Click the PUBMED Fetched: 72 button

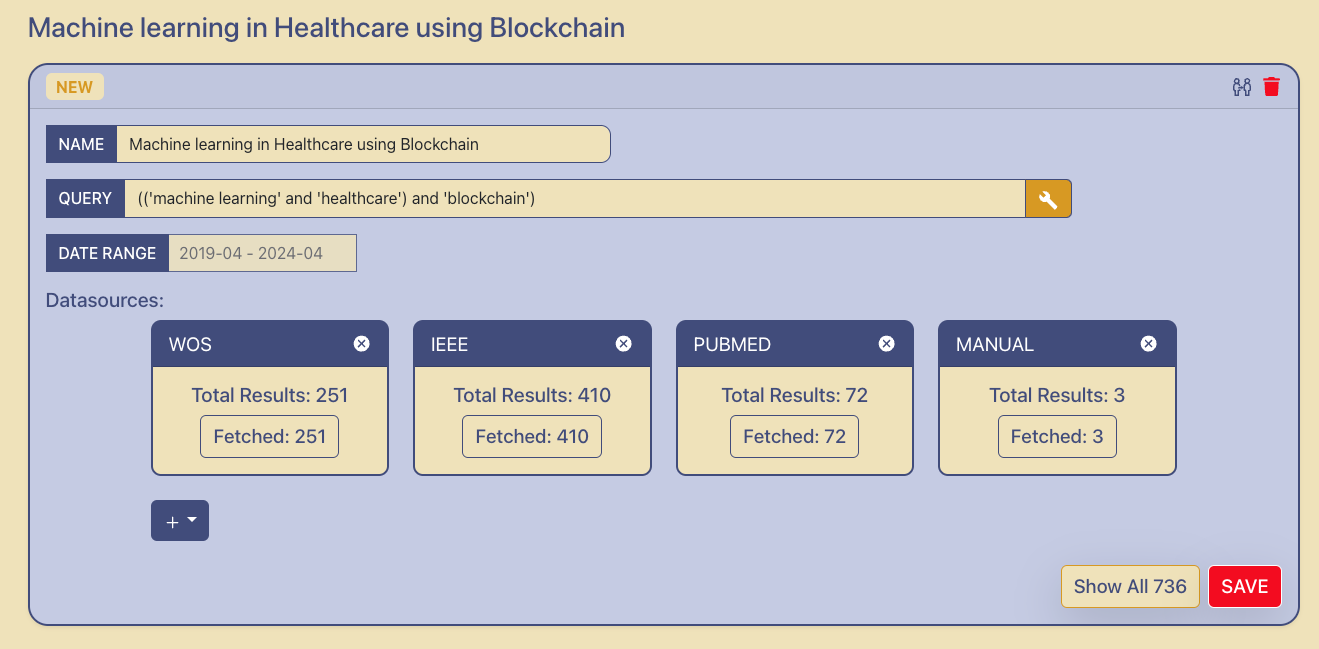coord(795,437)
